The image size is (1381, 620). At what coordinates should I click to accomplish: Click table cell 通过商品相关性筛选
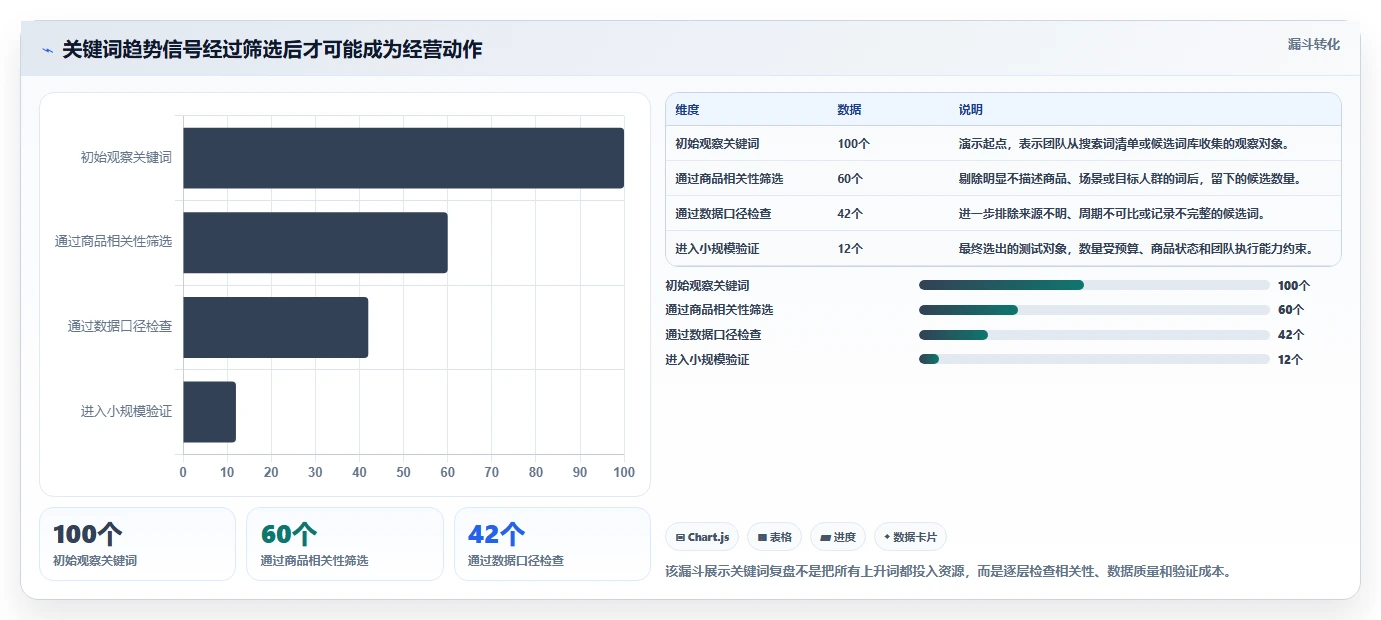[729, 179]
